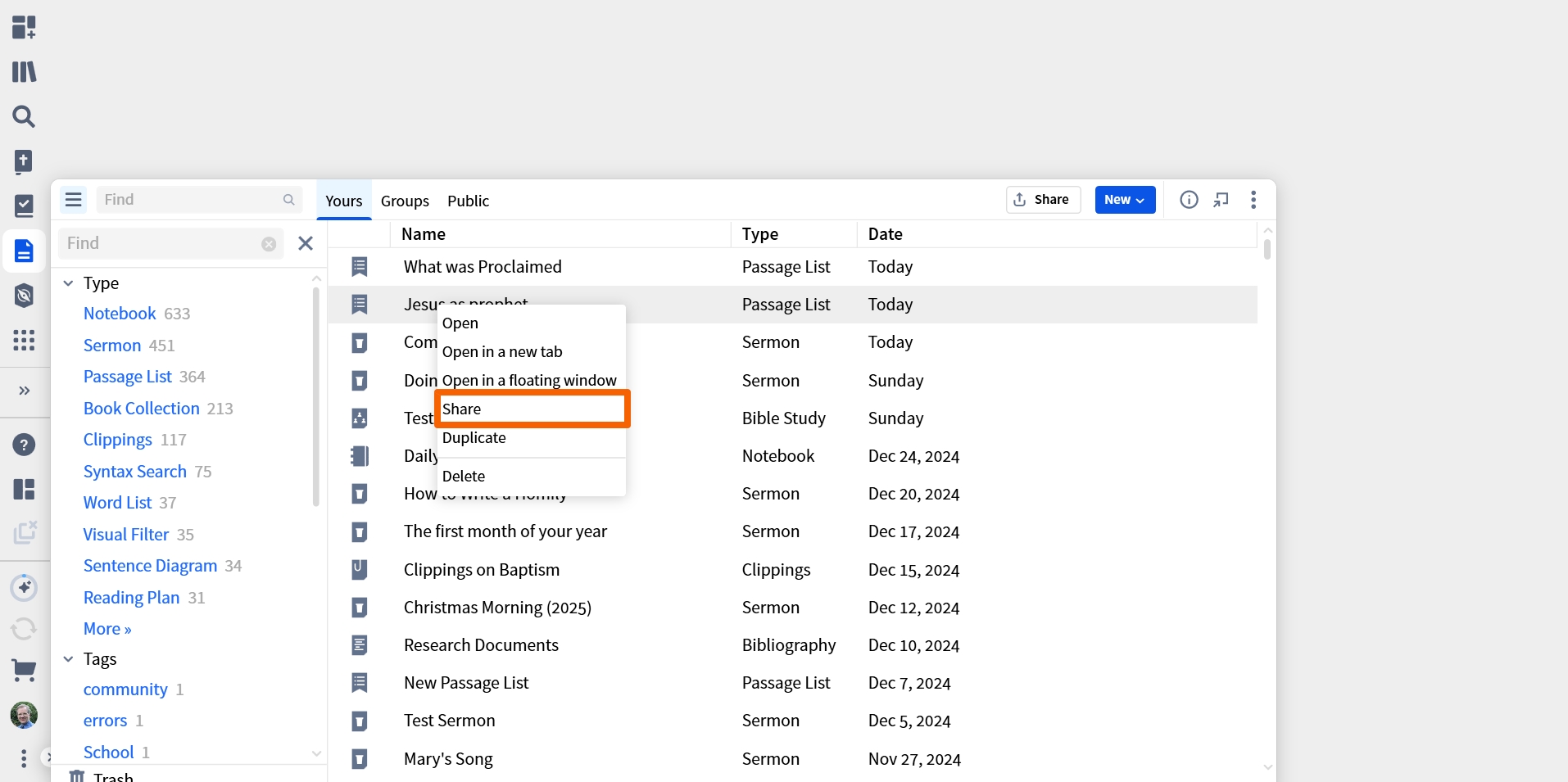Open the Library books icon

pos(24,72)
